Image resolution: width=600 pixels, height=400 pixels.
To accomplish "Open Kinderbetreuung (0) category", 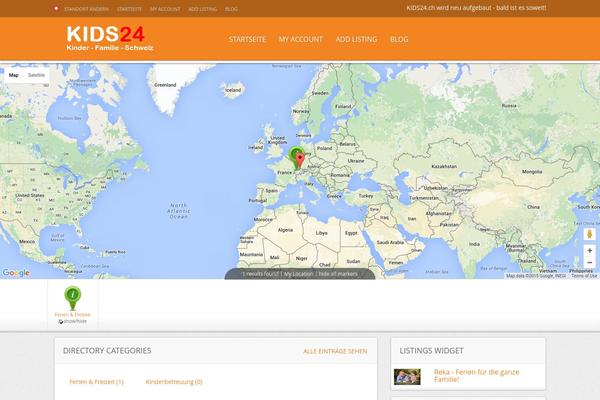I will (x=174, y=382).
